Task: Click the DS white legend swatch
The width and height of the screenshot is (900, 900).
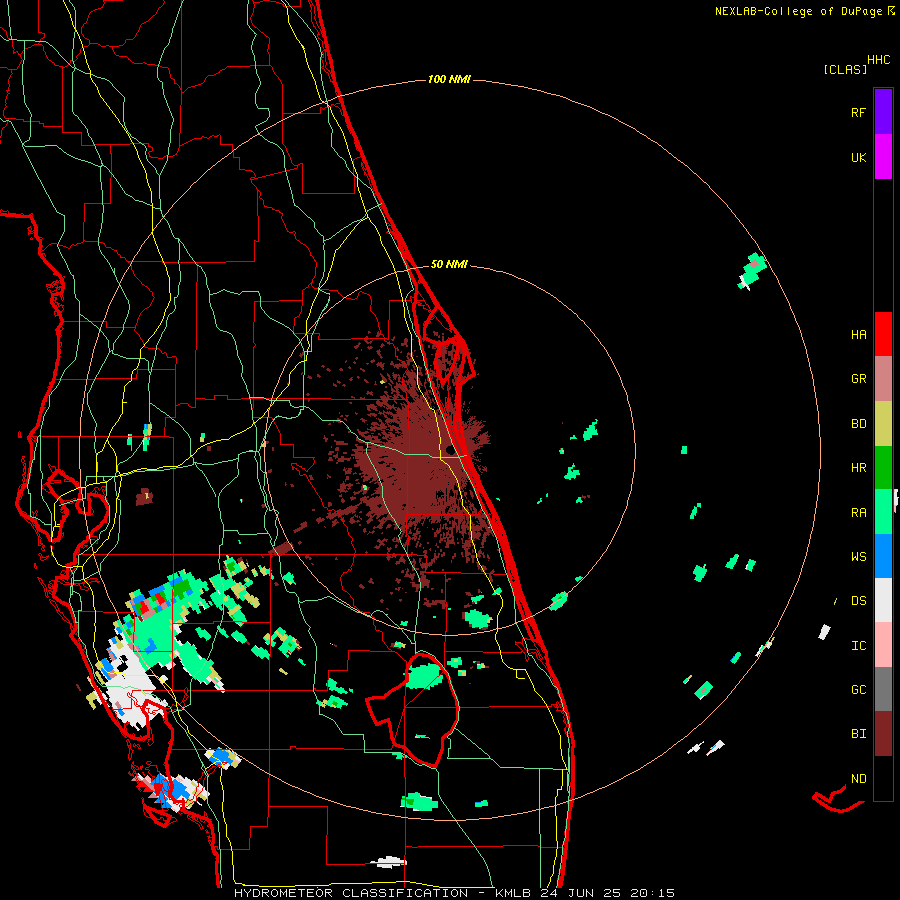Action: [x=883, y=600]
